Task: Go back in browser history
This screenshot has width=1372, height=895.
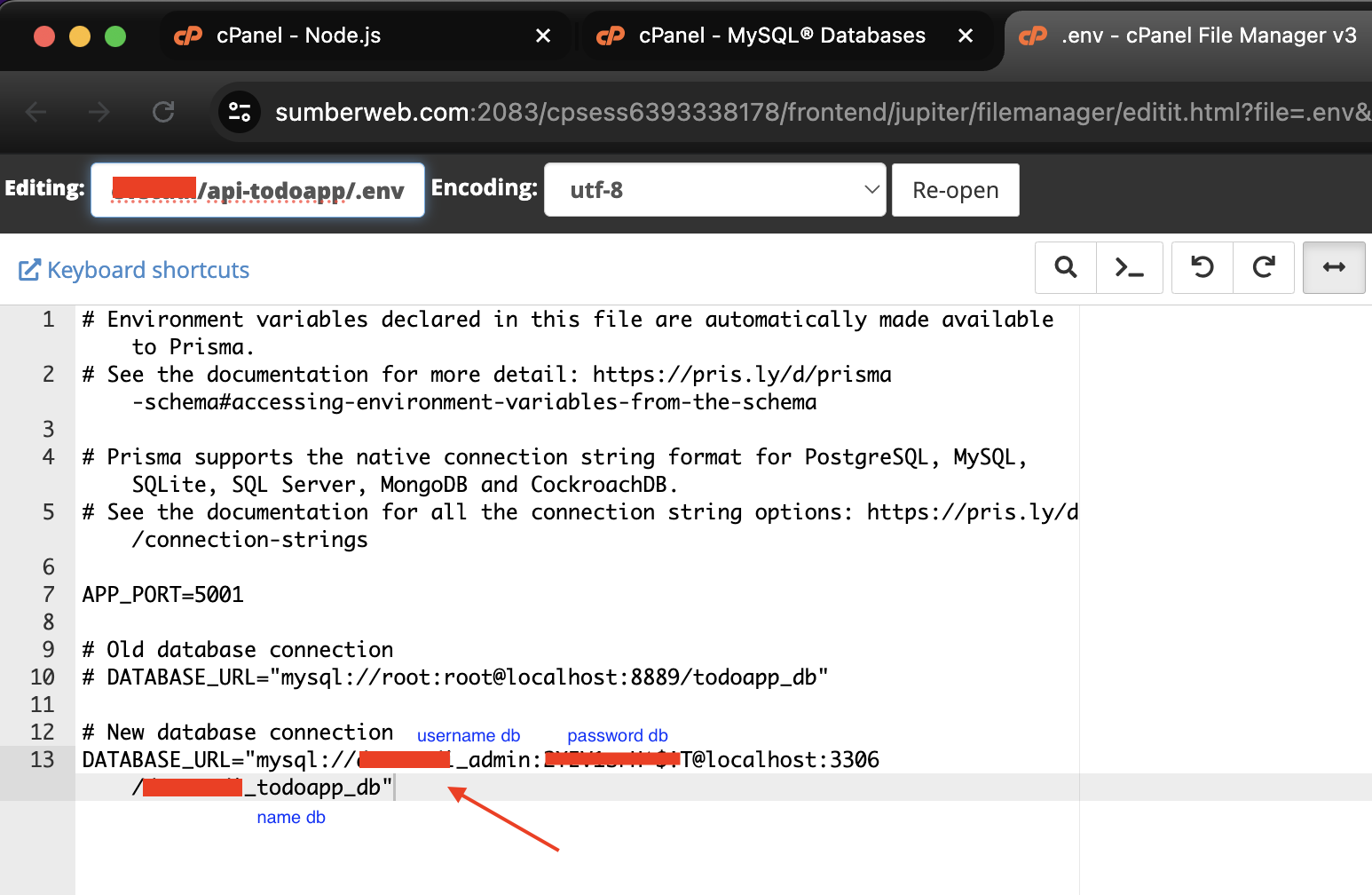Action: click(x=36, y=112)
